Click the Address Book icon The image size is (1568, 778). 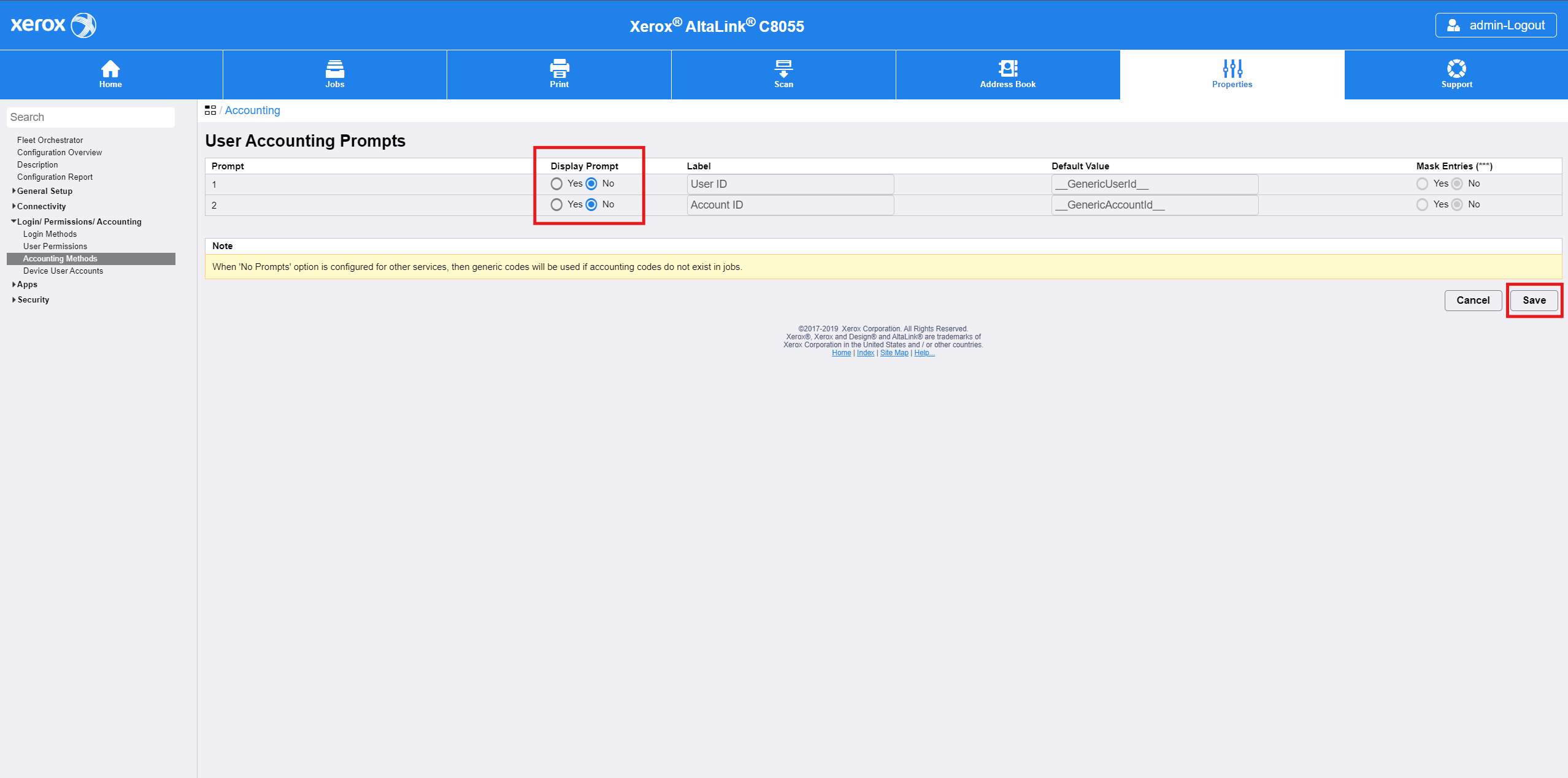click(1007, 68)
